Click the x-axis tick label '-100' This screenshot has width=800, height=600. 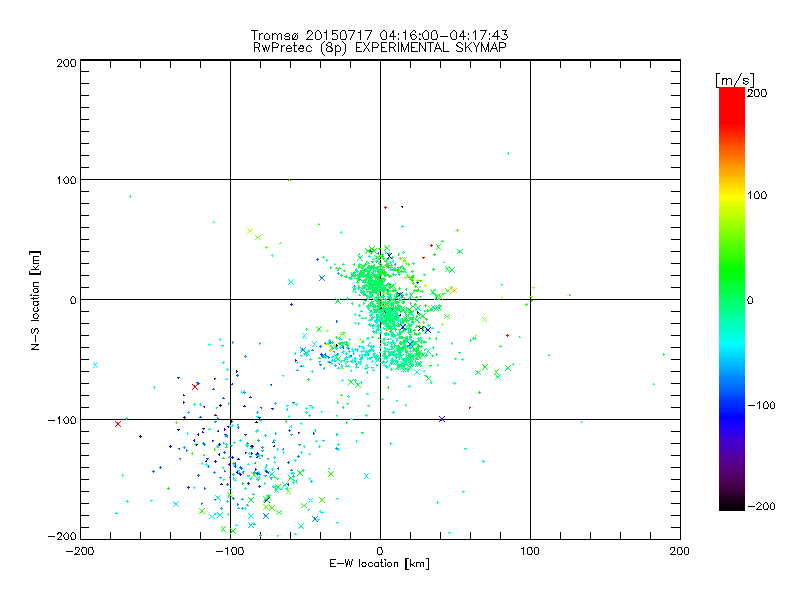click(230, 552)
